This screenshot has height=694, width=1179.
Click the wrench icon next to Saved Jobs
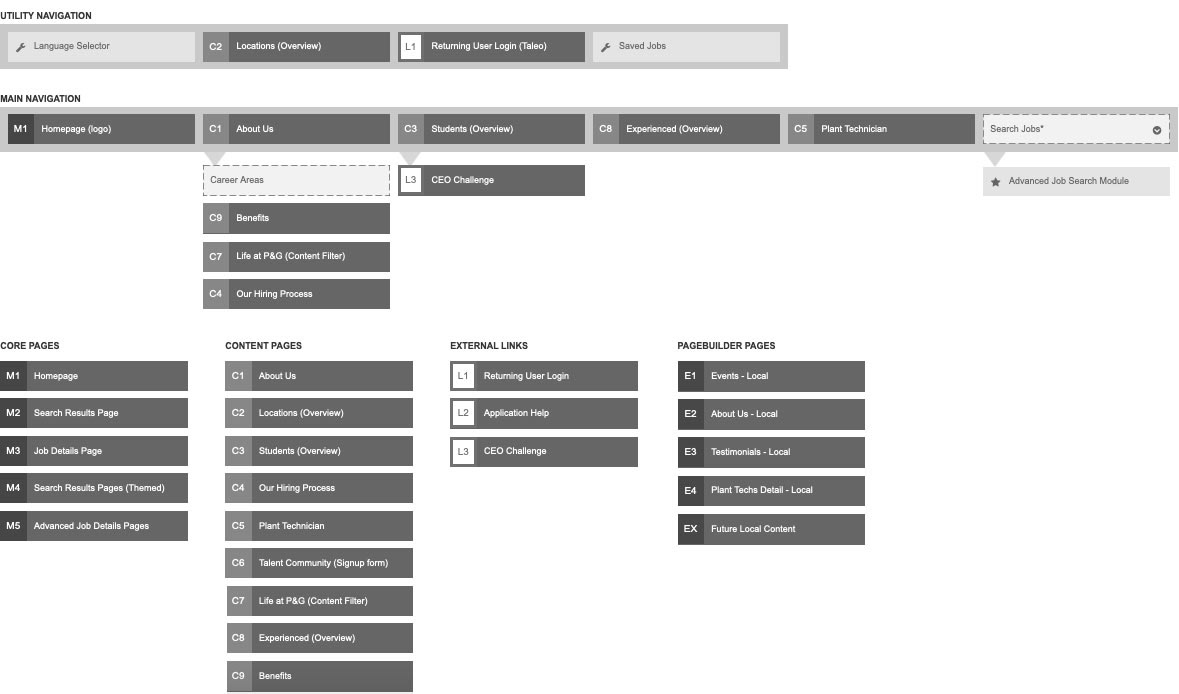coord(606,47)
